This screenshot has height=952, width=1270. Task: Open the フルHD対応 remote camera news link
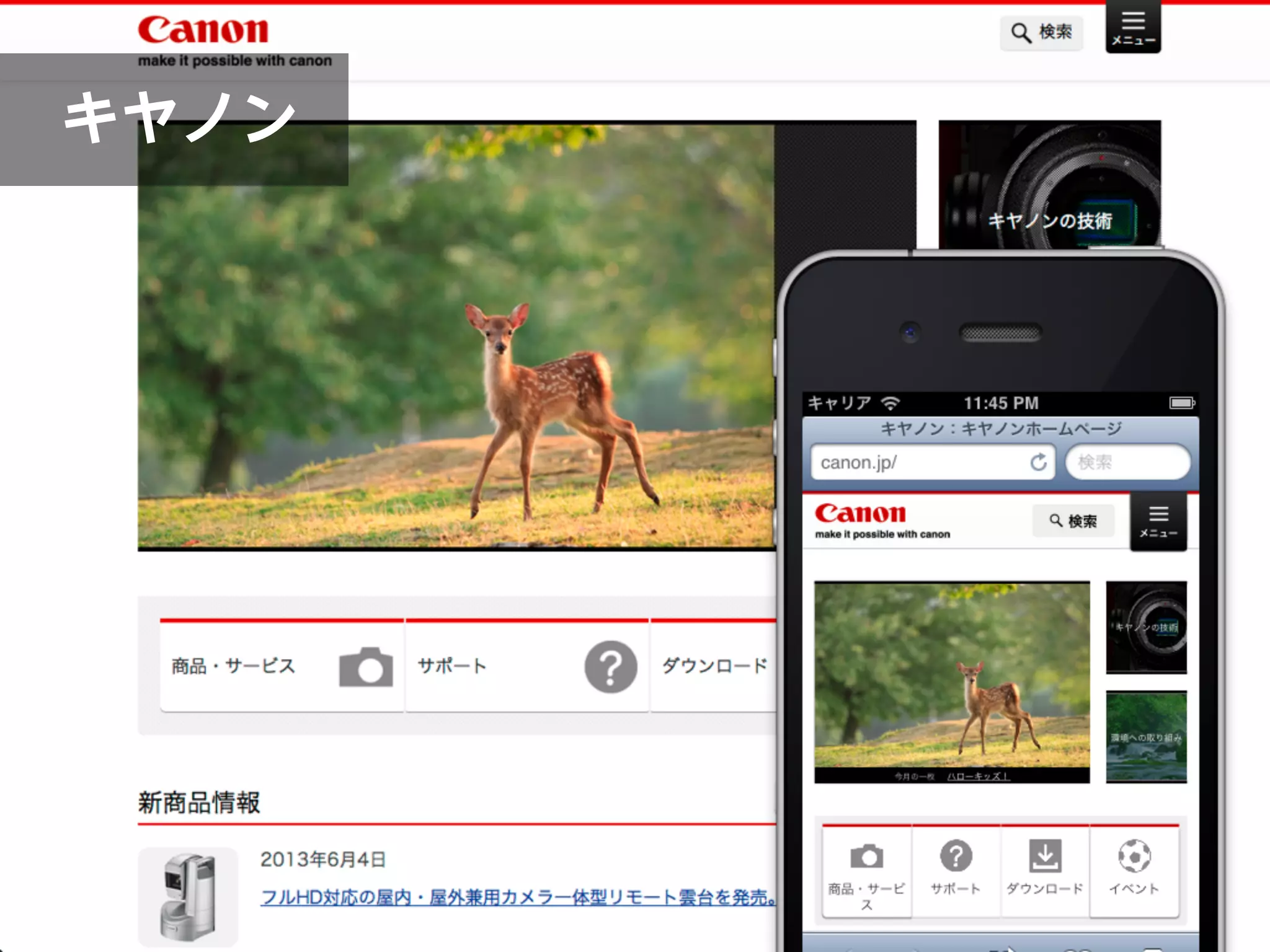coord(518,897)
